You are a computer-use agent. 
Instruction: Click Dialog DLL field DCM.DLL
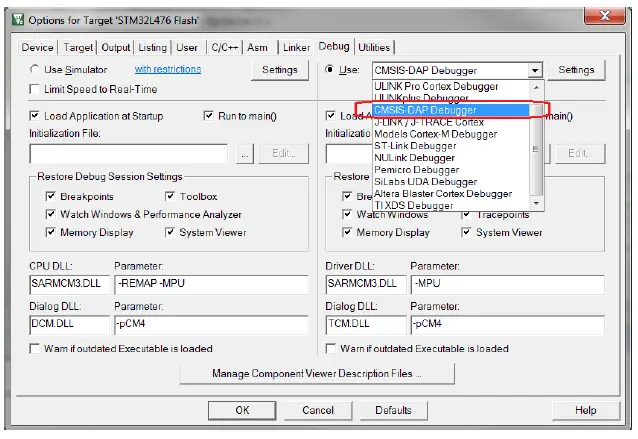pos(69,324)
